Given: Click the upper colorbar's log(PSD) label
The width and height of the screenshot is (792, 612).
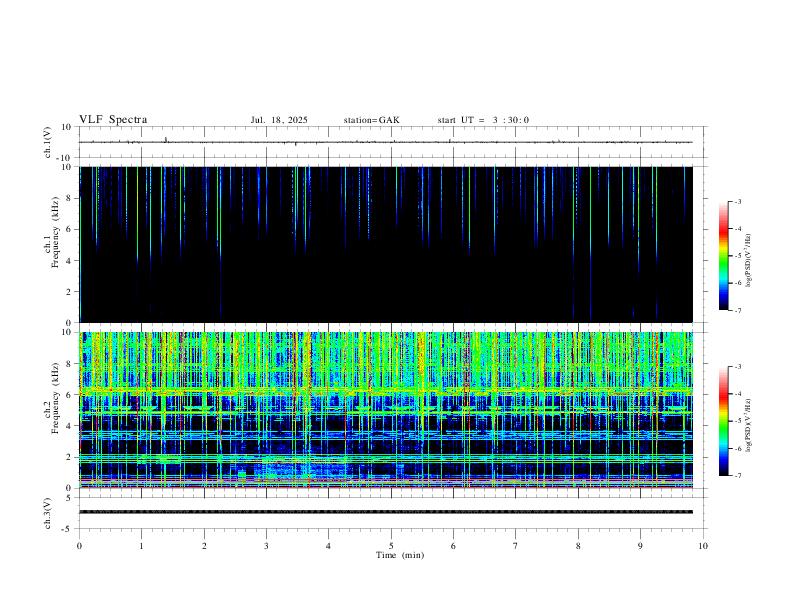Looking at the screenshot, I should 748,260.
